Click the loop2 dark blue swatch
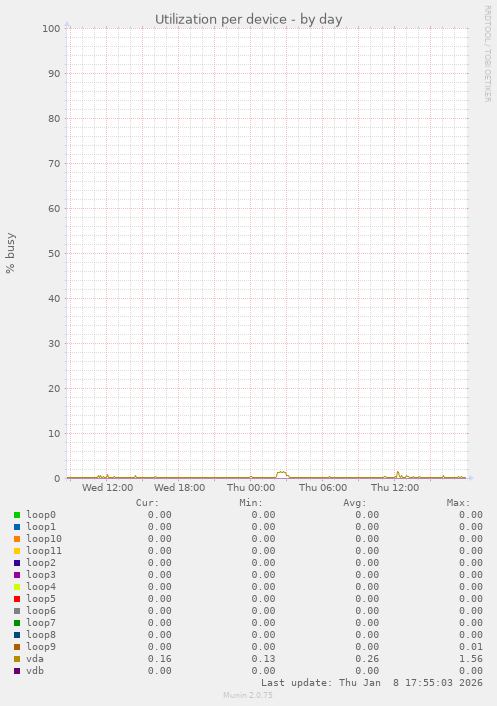497x706 pixels. click(x=17, y=563)
